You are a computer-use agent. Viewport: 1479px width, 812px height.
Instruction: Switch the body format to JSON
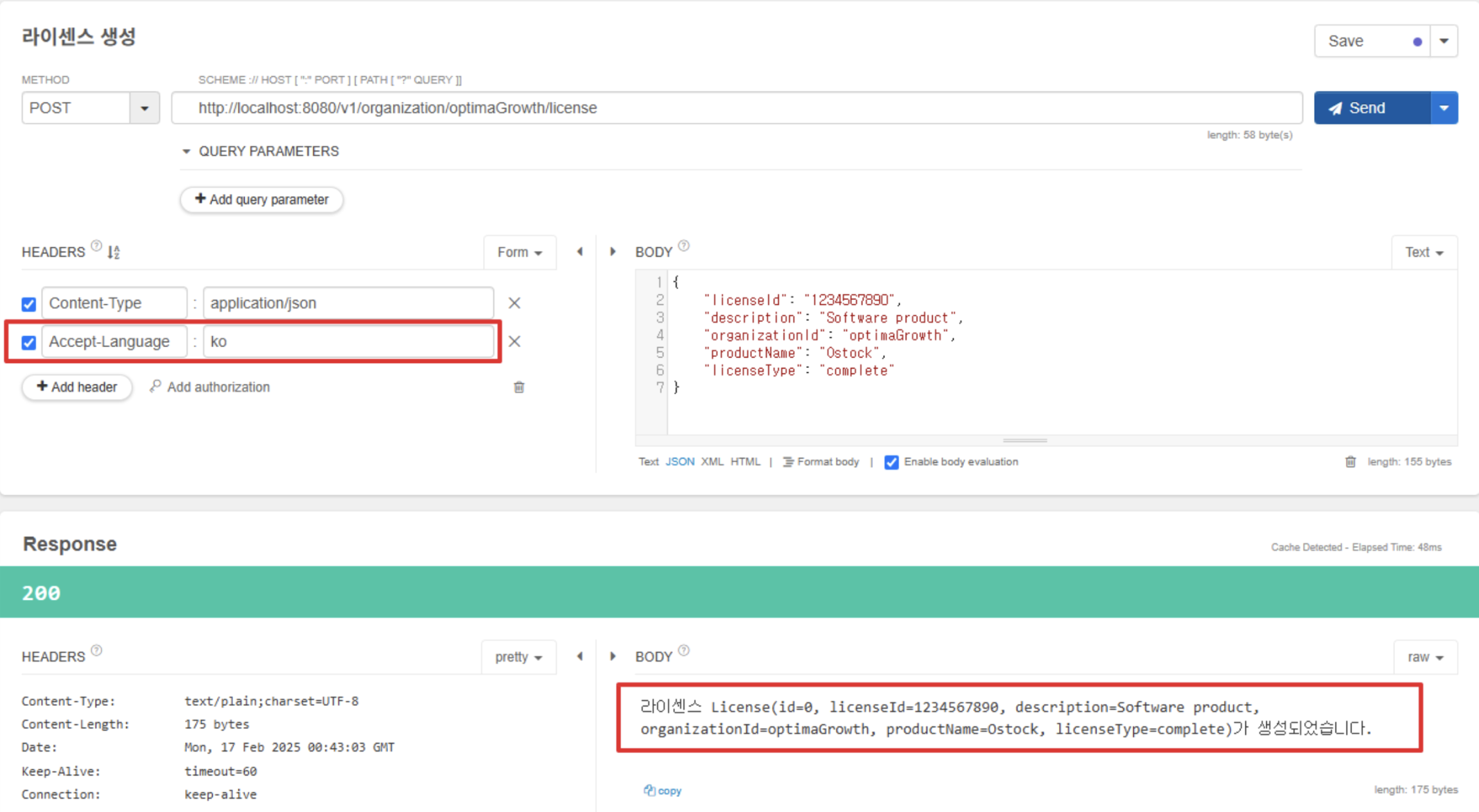coord(679,462)
